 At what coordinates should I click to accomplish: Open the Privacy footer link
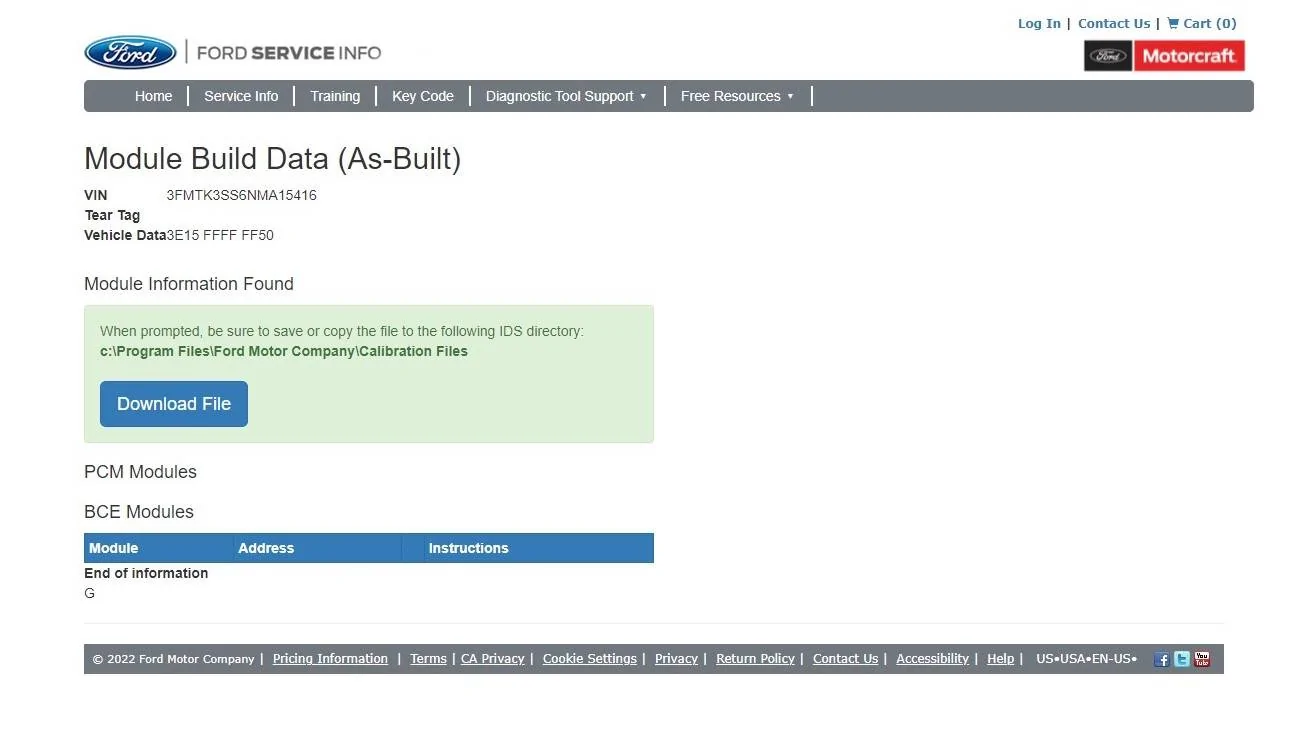click(x=676, y=659)
